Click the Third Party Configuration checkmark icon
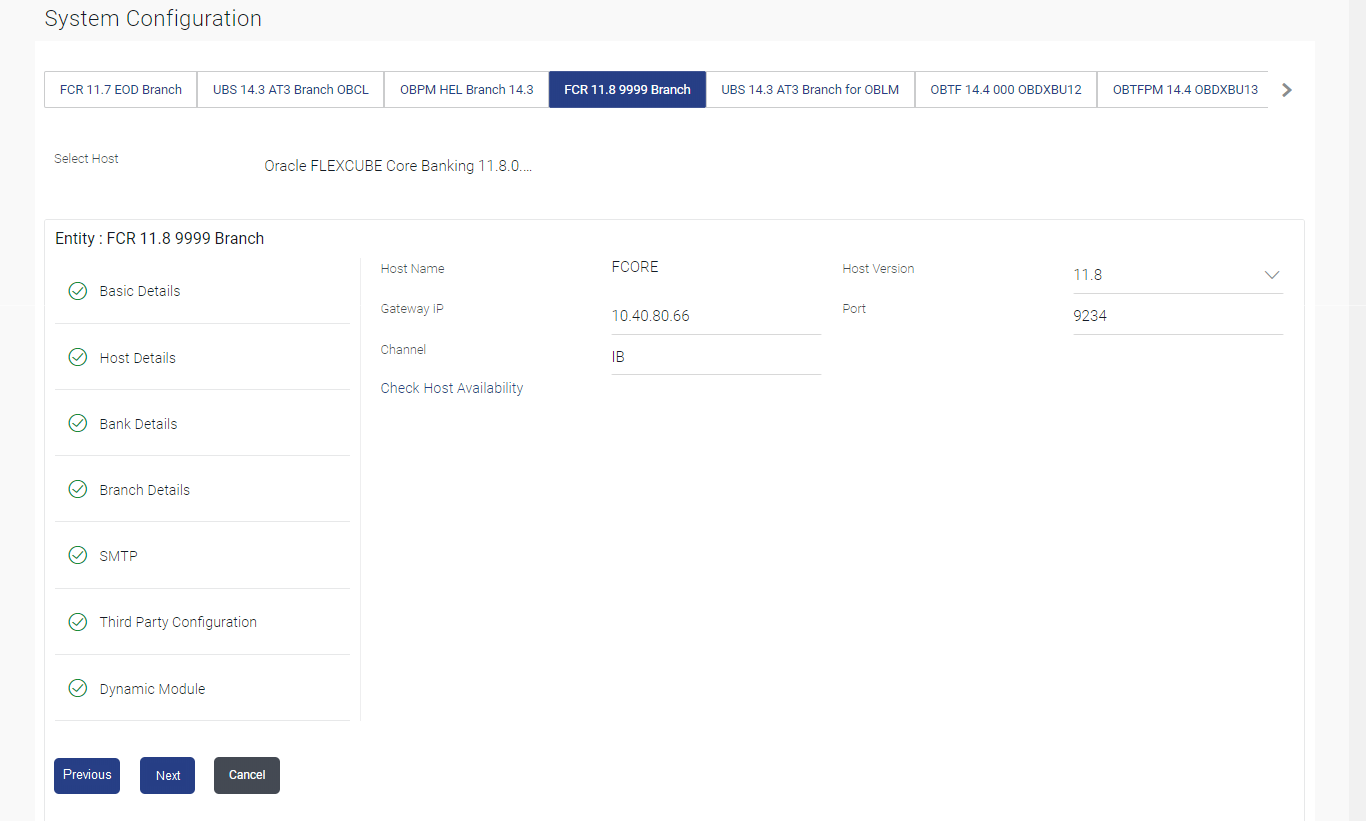The width and height of the screenshot is (1366, 821). pyautogui.click(x=77, y=622)
